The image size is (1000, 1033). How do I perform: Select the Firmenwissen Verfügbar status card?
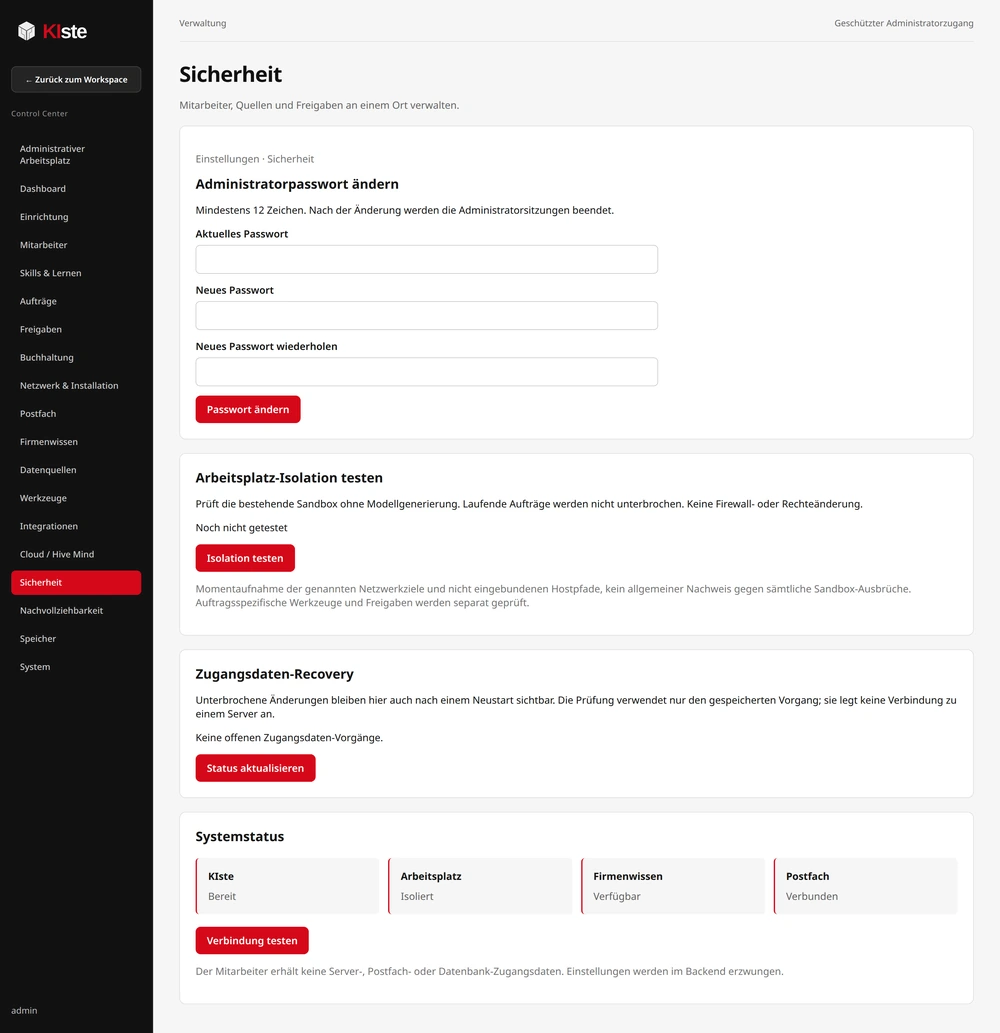pyautogui.click(x=673, y=886)
